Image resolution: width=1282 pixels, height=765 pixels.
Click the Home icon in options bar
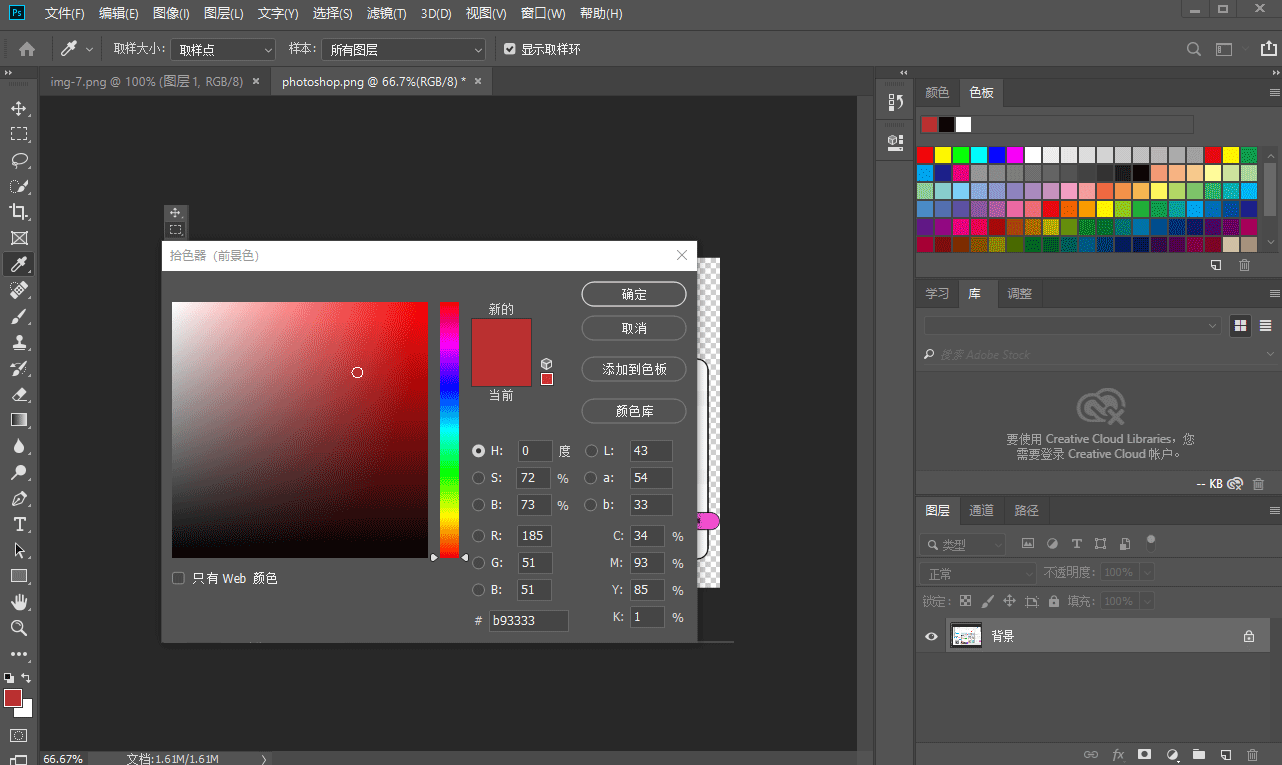pyautogui.click(x=27, y=49)
